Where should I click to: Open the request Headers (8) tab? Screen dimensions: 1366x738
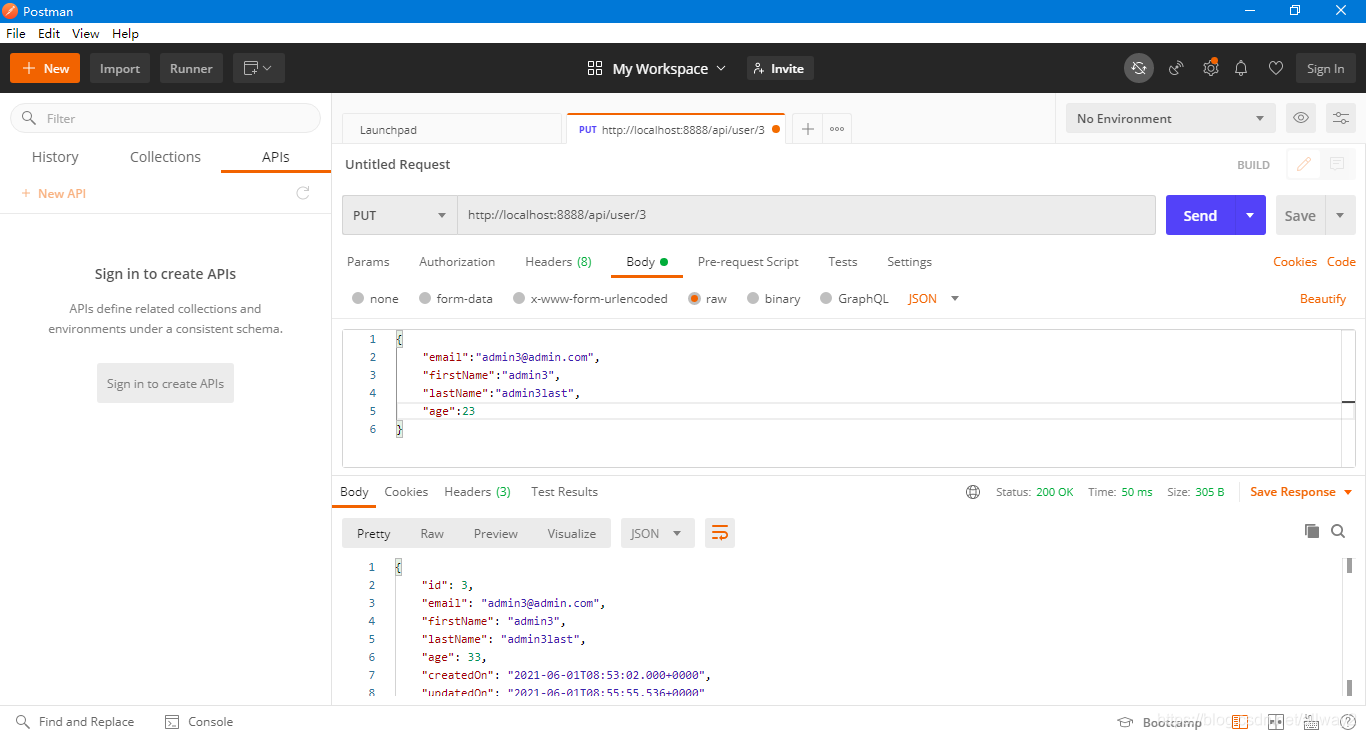558,262
